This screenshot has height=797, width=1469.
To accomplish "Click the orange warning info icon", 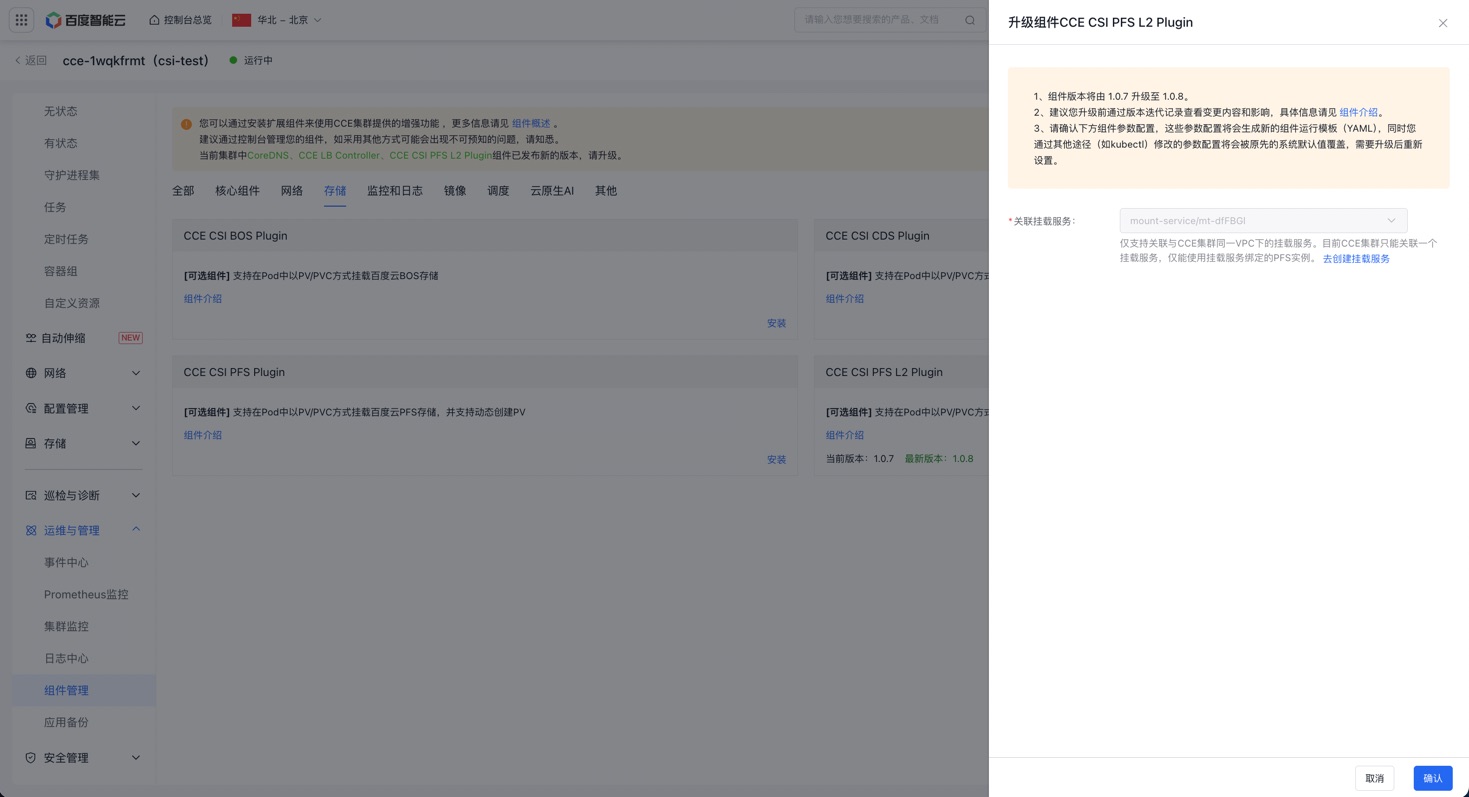I will point(186,124).
